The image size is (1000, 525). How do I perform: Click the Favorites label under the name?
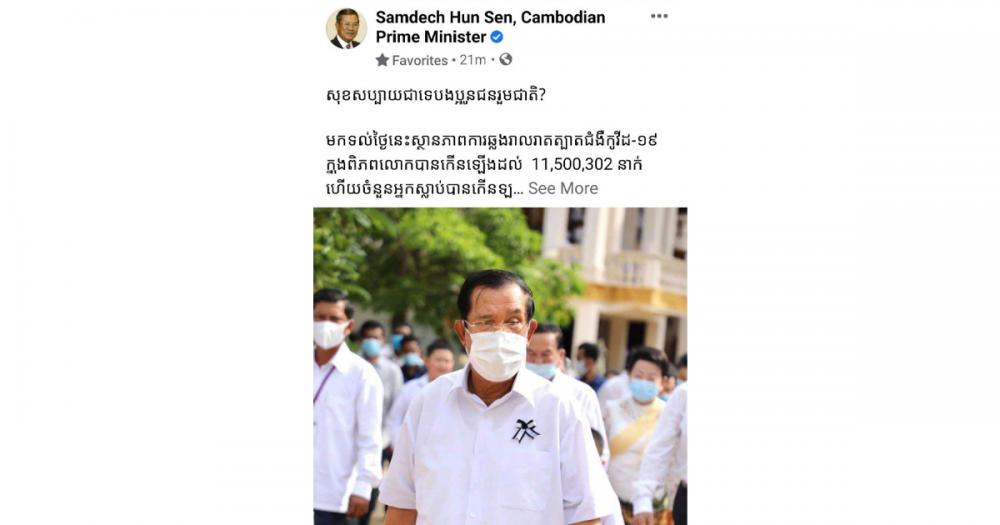click(x=420, y=60)
